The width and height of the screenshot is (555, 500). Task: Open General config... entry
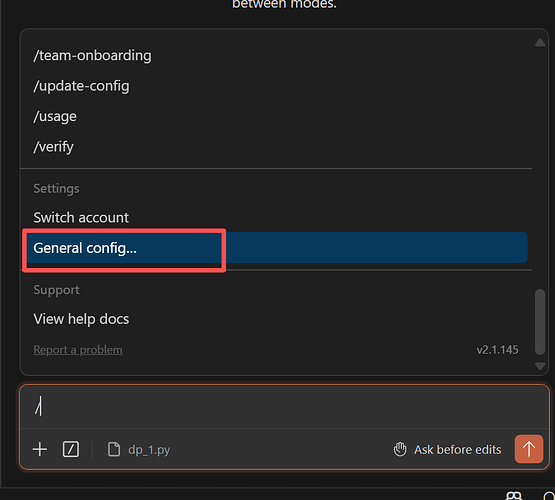coord(276,248)
